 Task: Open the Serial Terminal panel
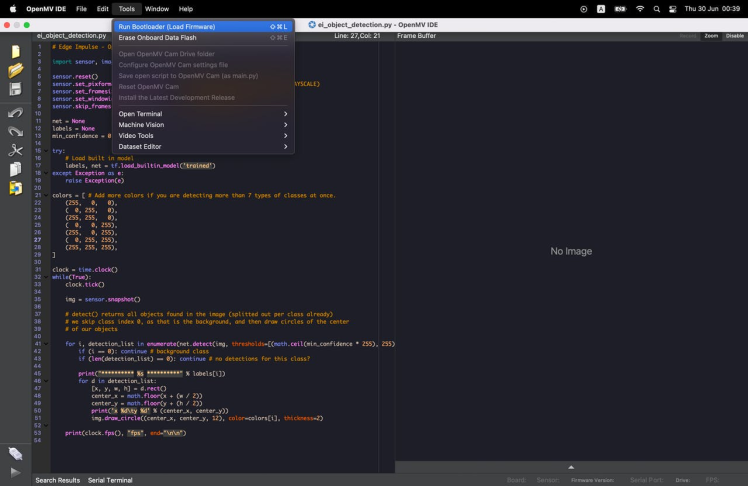[x=110, y=480]
